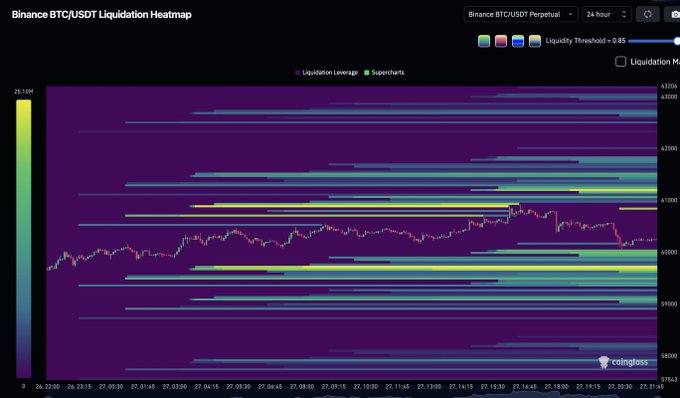The width and height of the screenshot is (680, 398).
Task: Click the 60000 price axis label
Action: (x=669, y=252)
